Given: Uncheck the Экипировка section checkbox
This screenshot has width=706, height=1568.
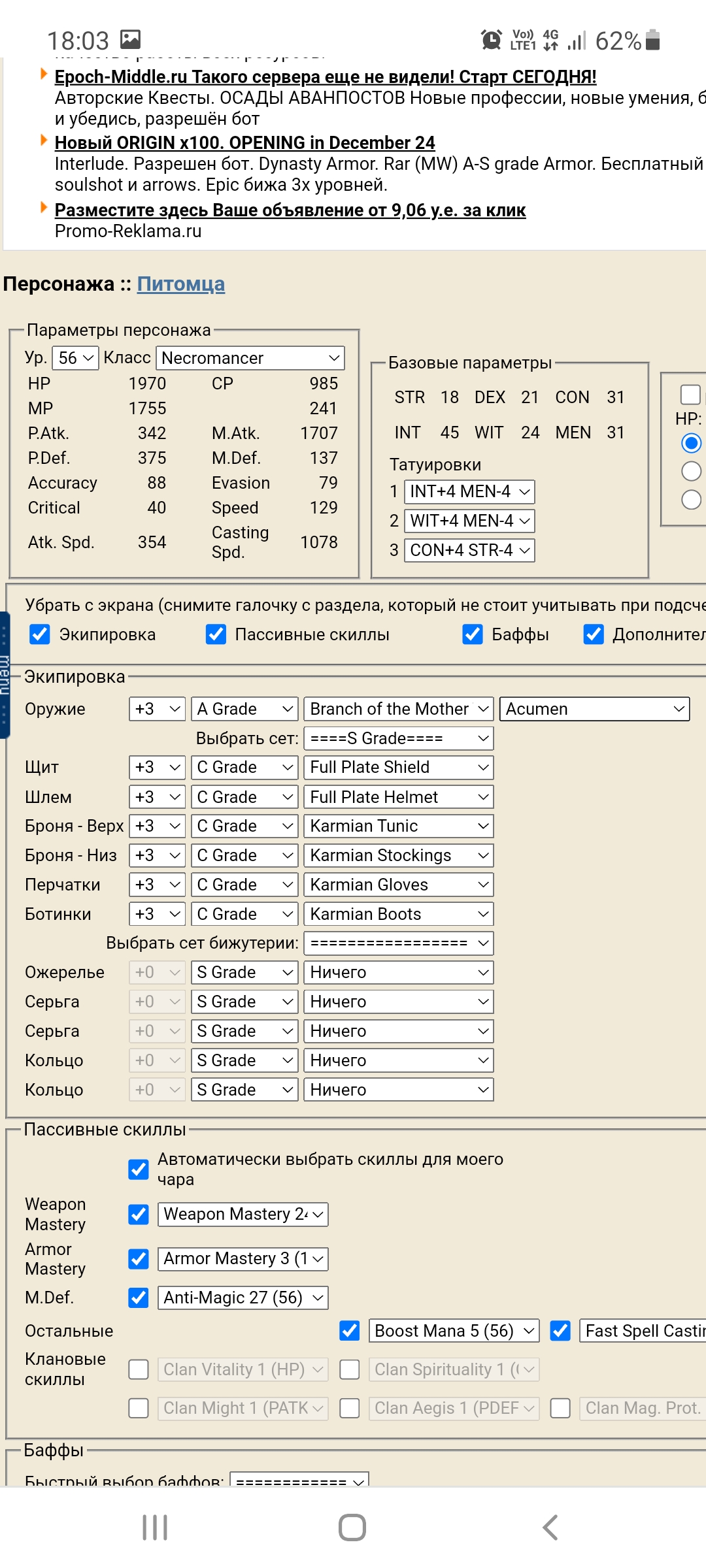Looking at the screenshot, I should [x=40, y=634].
